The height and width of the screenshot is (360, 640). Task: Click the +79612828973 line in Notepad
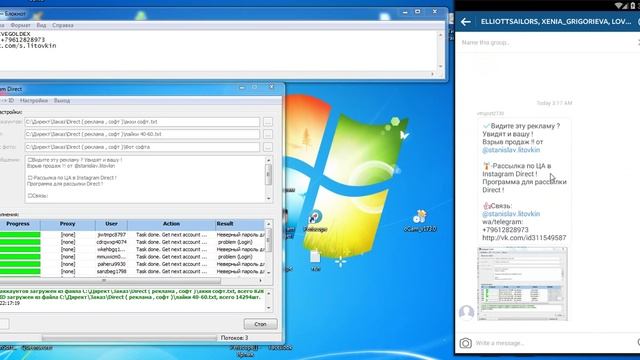(22, 40)
